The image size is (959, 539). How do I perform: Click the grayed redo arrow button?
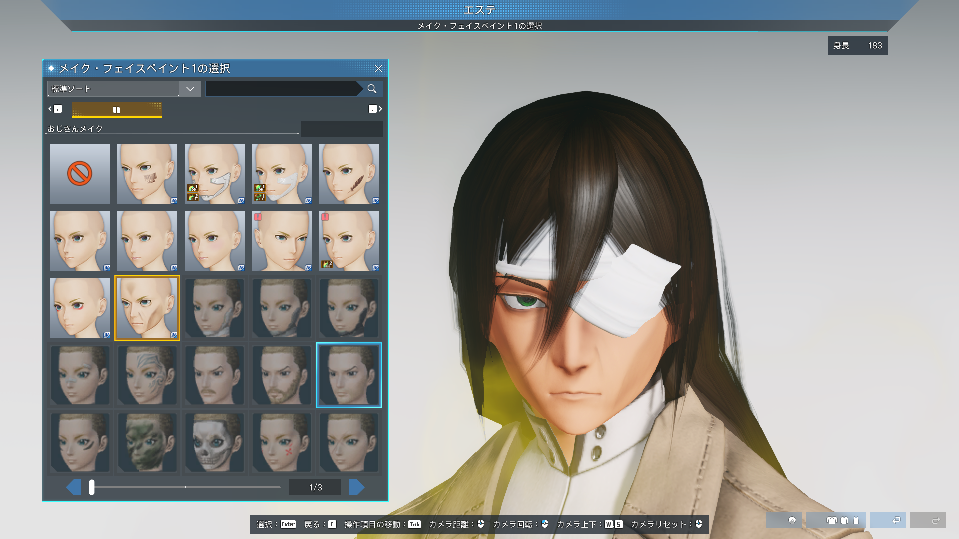928,520
